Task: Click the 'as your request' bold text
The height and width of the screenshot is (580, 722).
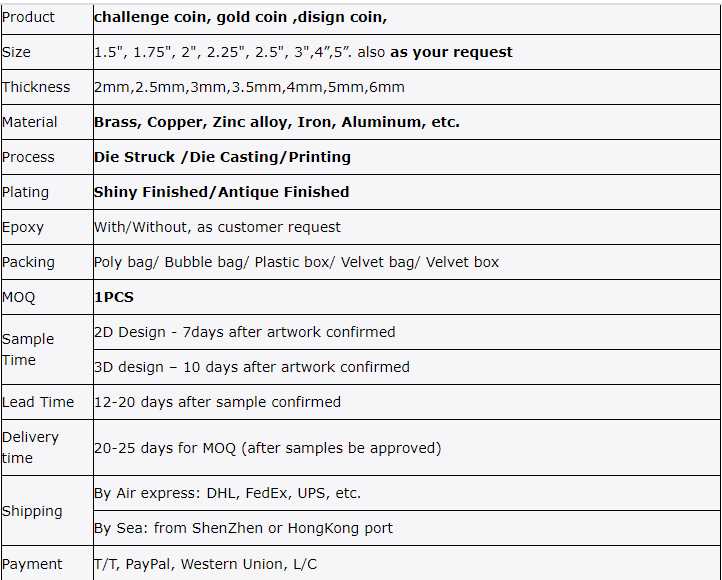Action: tap(451, 52)
